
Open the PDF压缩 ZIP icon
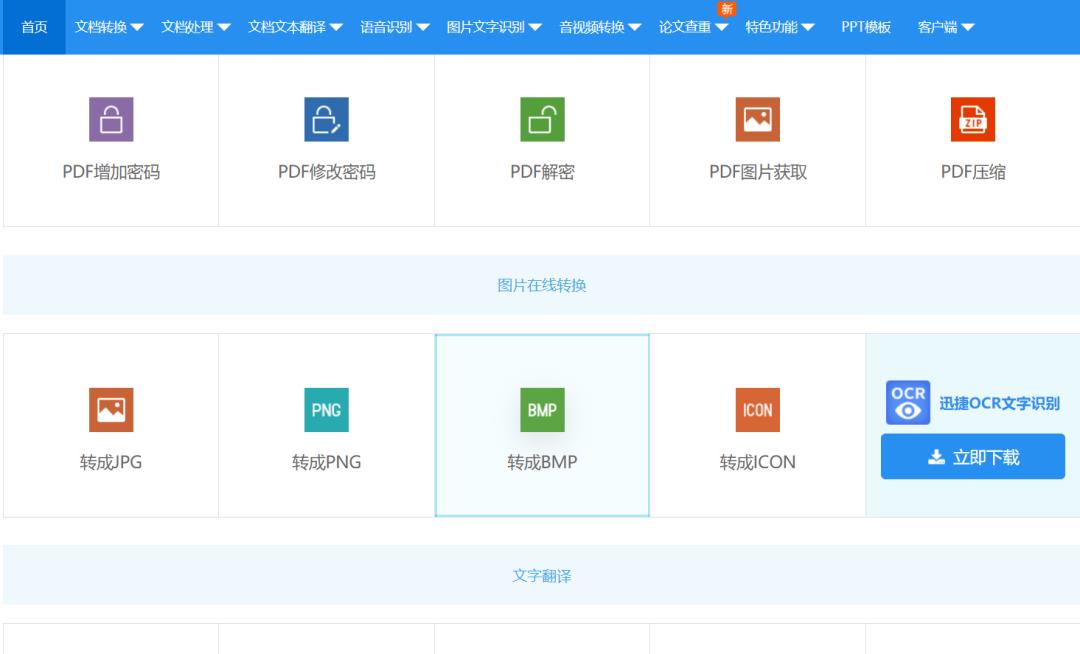point(972,120)
